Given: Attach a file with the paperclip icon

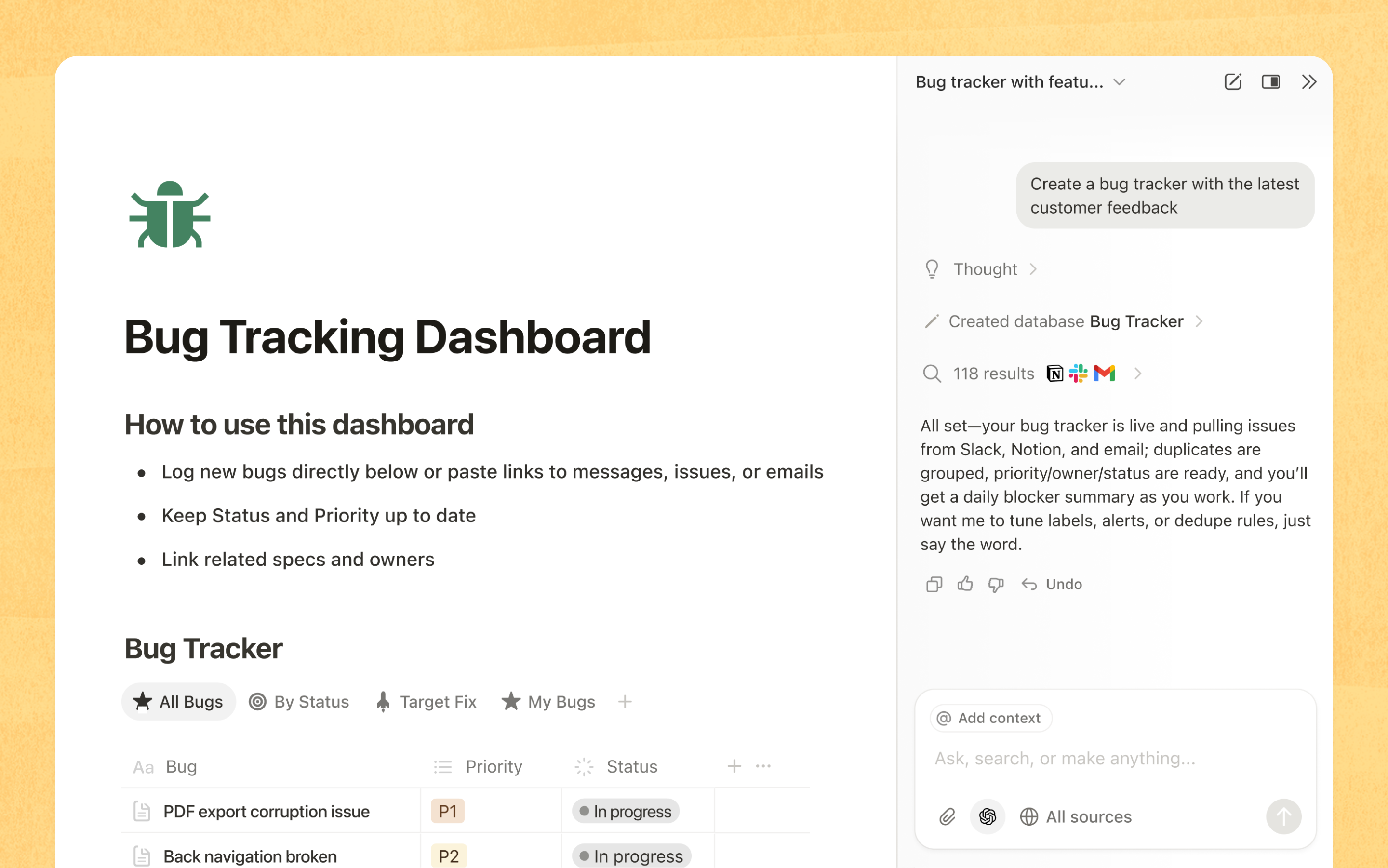Looking at the screenshot, I should (947, 816).
